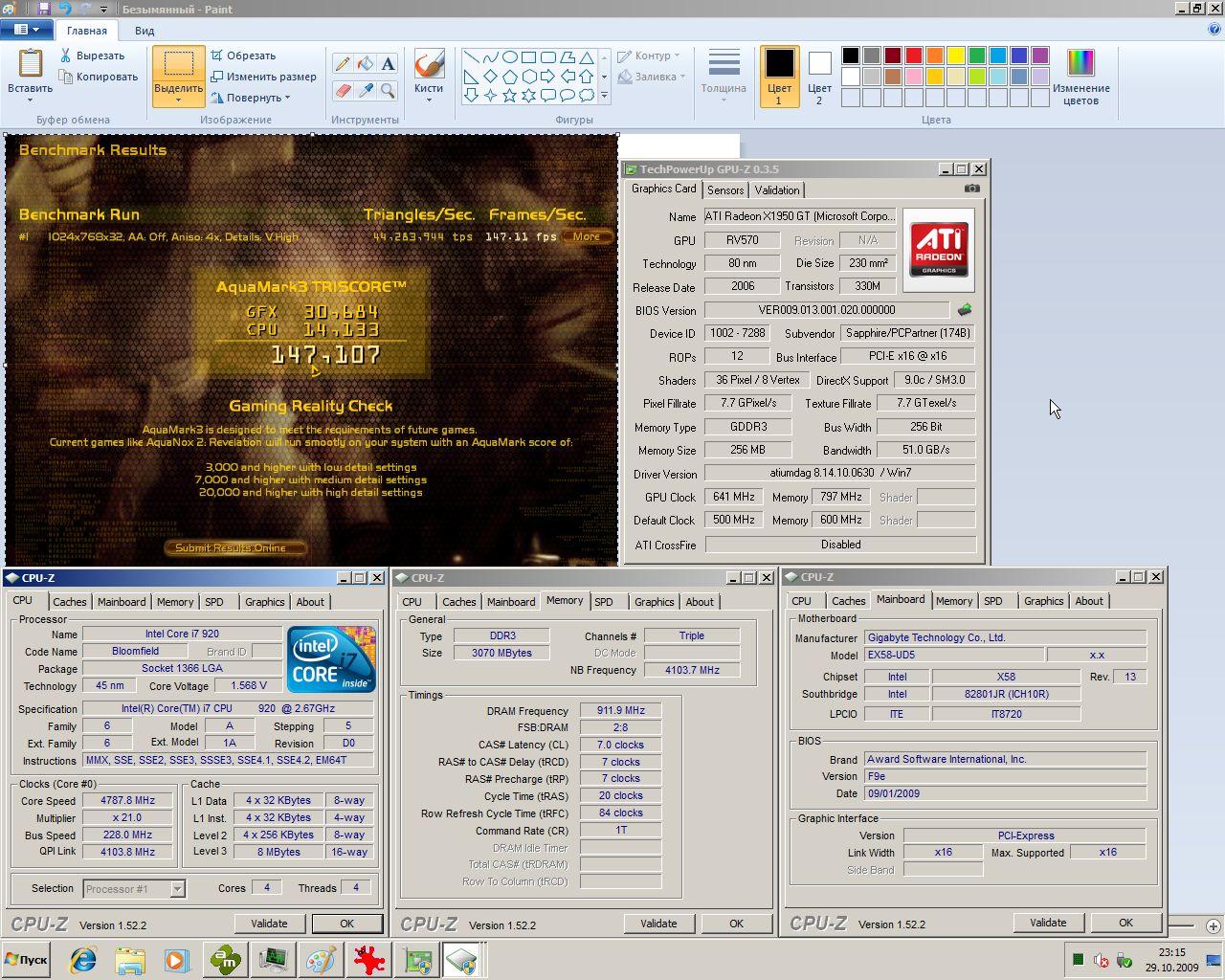The width and height of the screenshot is (1225, 980).
Task: Pick the red color in palette
Action: pyautogui.click(x=914, y=56)
